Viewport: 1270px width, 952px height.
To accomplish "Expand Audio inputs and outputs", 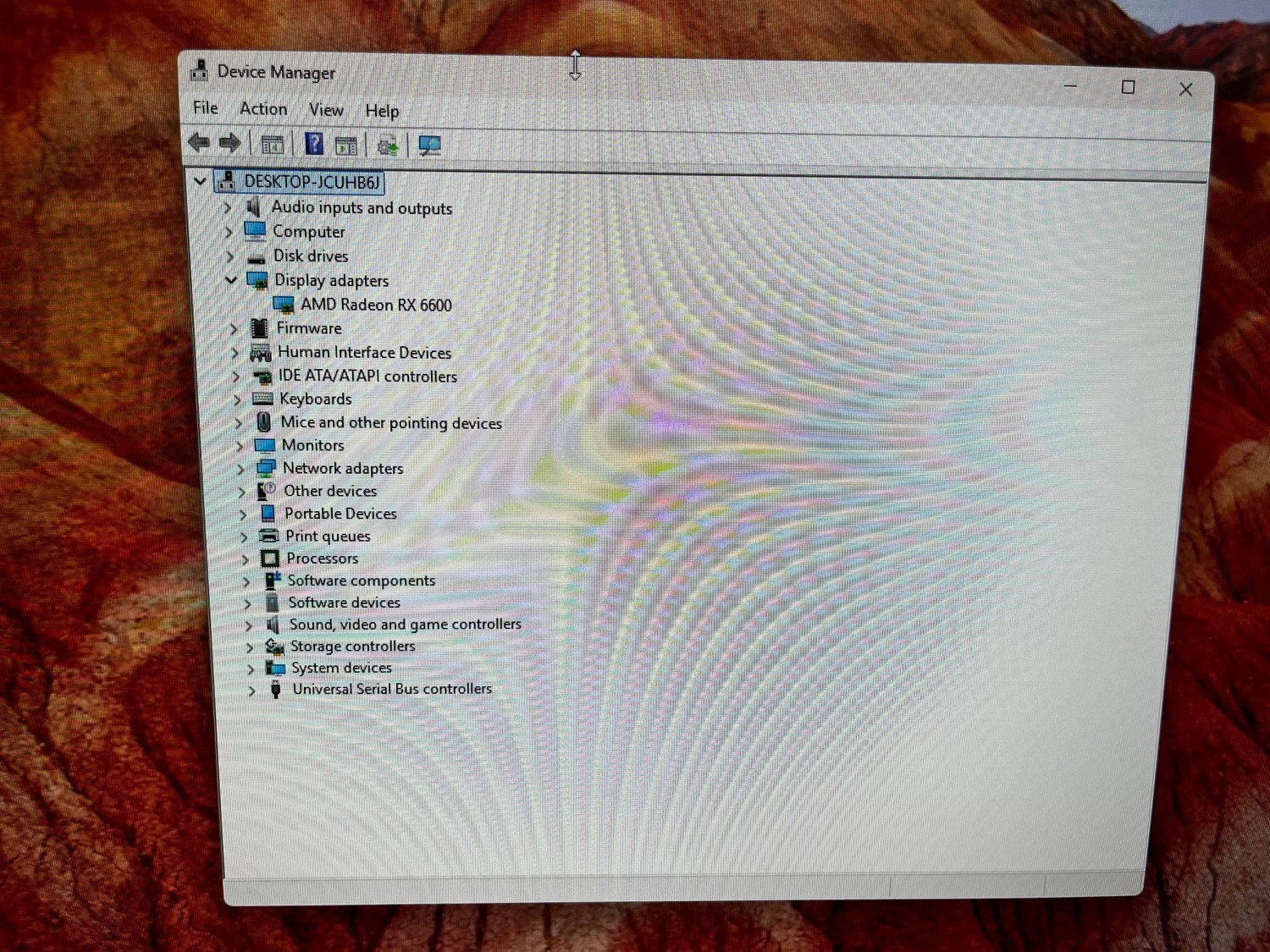I will coord(227,206).
